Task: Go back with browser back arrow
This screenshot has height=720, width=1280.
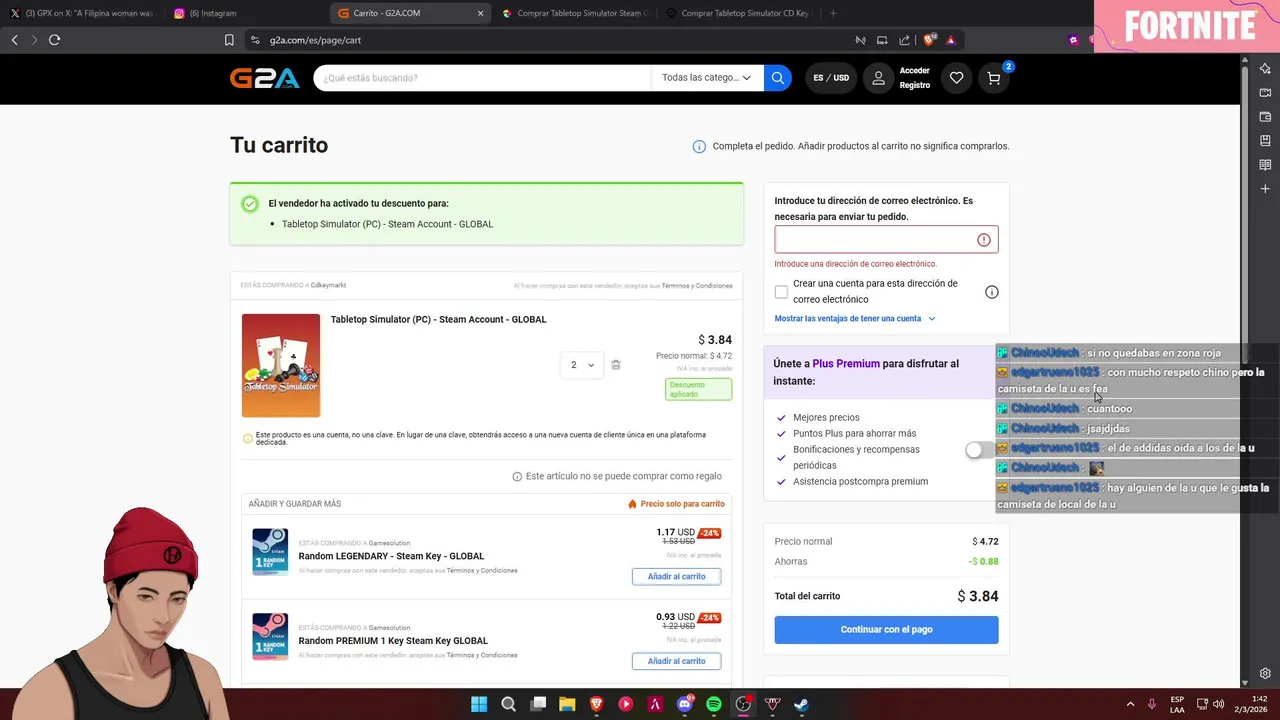Action: pyautogui.click(x=14, y=40)
